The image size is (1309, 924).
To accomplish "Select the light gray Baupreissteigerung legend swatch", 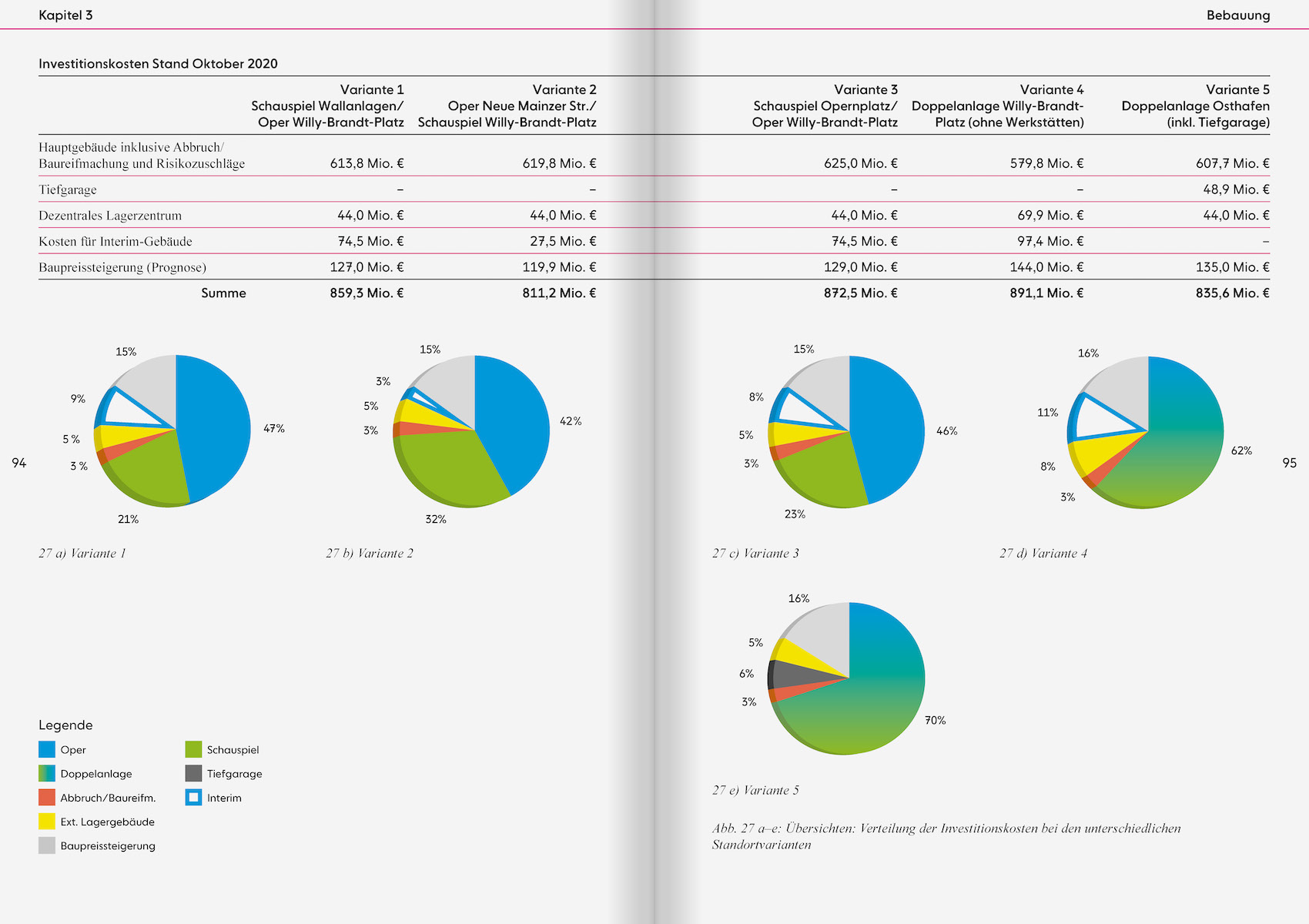I will (x=47, y=845).
